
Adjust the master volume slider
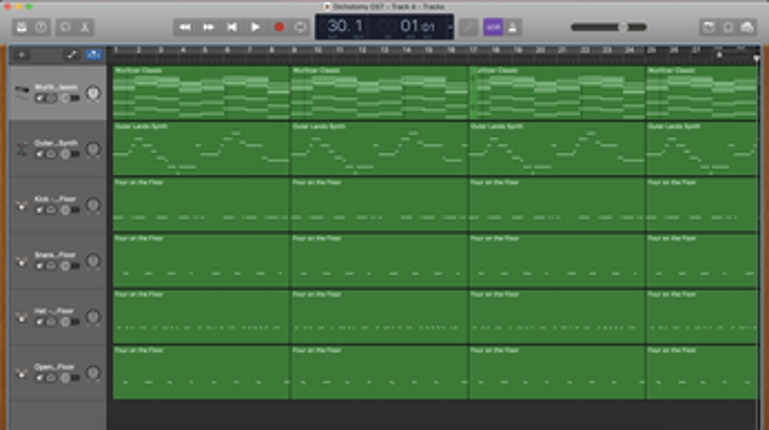point(609,27)
